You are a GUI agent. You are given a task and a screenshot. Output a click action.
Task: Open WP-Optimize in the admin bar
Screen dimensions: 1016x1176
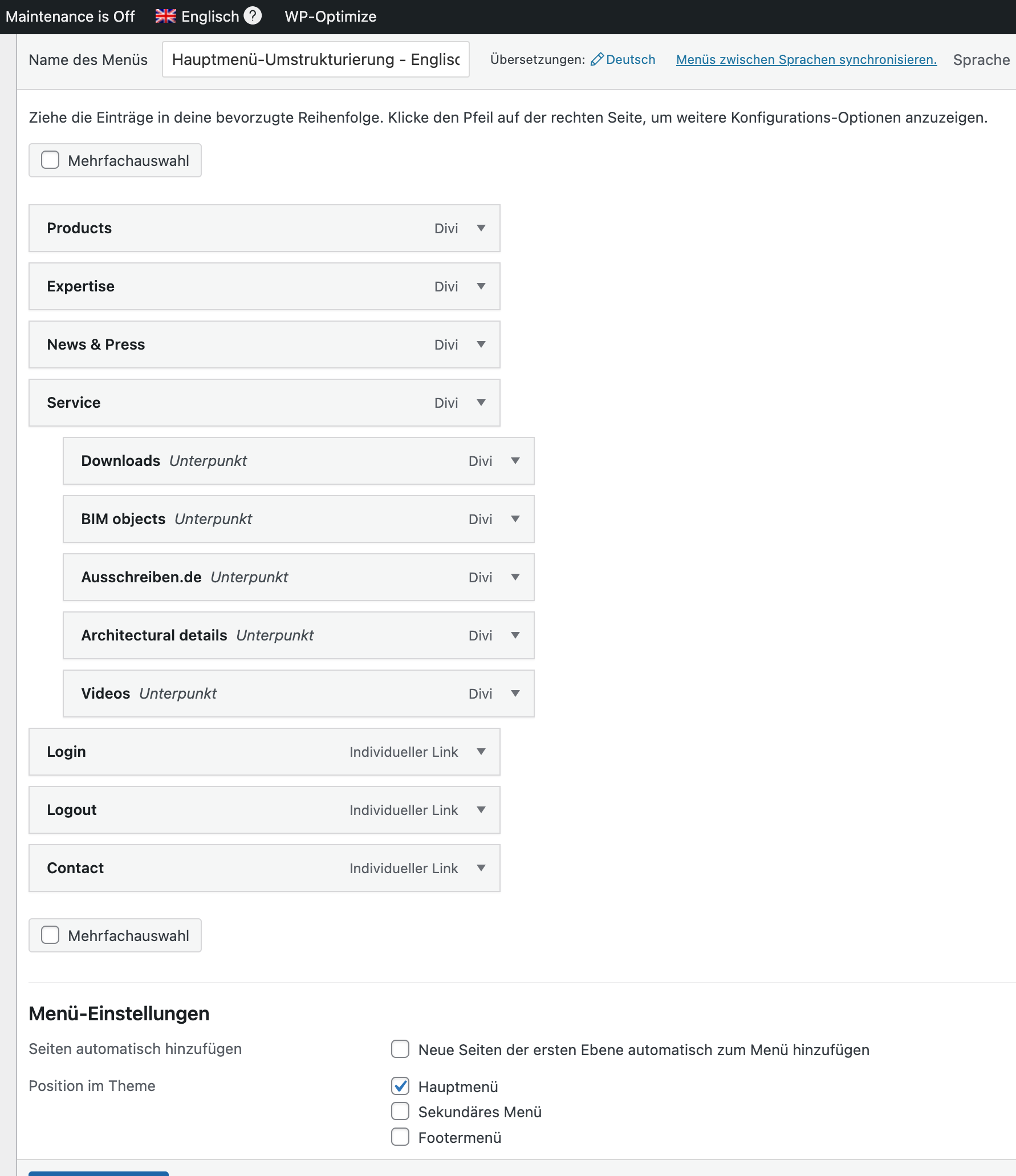point(331,17)
